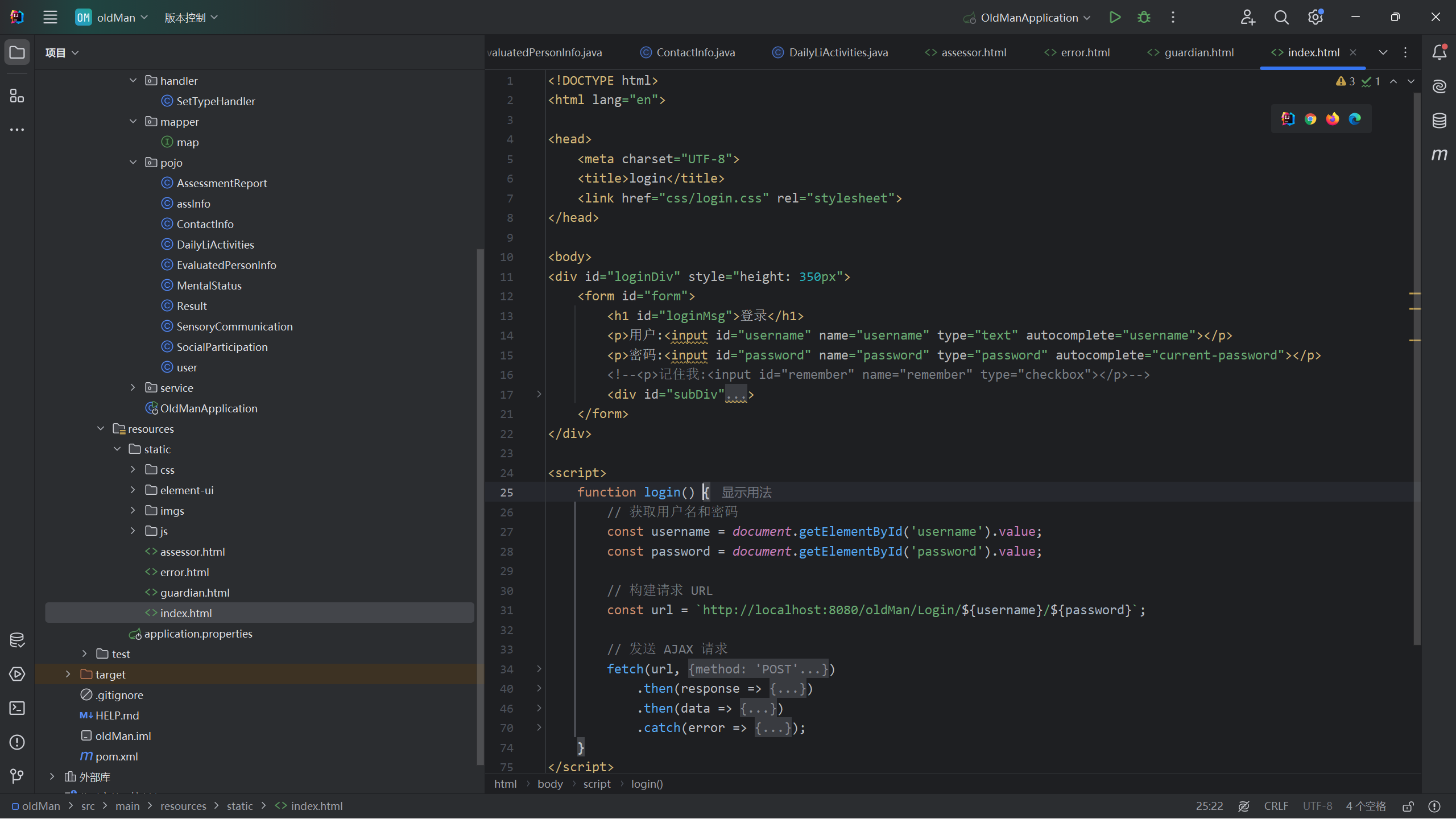Toggle the code inspection icon in the status bar

pyautogui.click(x=1244, y=806)
